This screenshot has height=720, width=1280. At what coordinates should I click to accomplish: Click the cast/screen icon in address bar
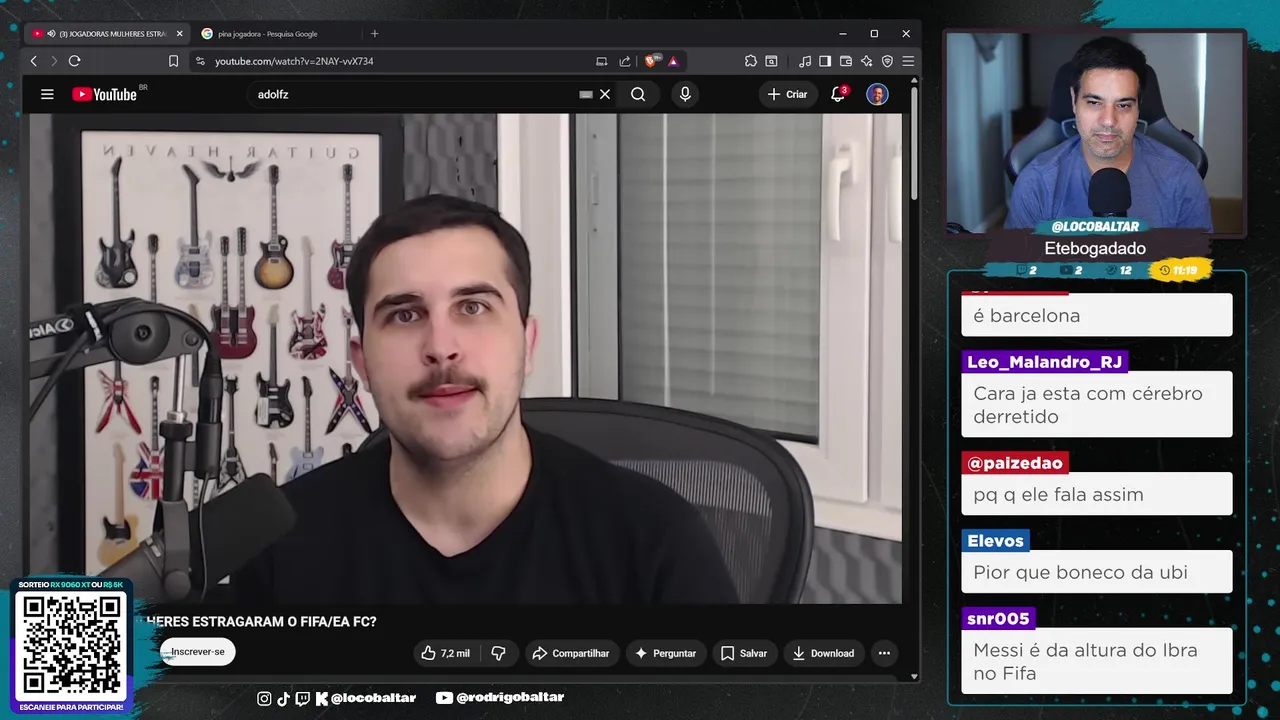(x=601, y=61)
